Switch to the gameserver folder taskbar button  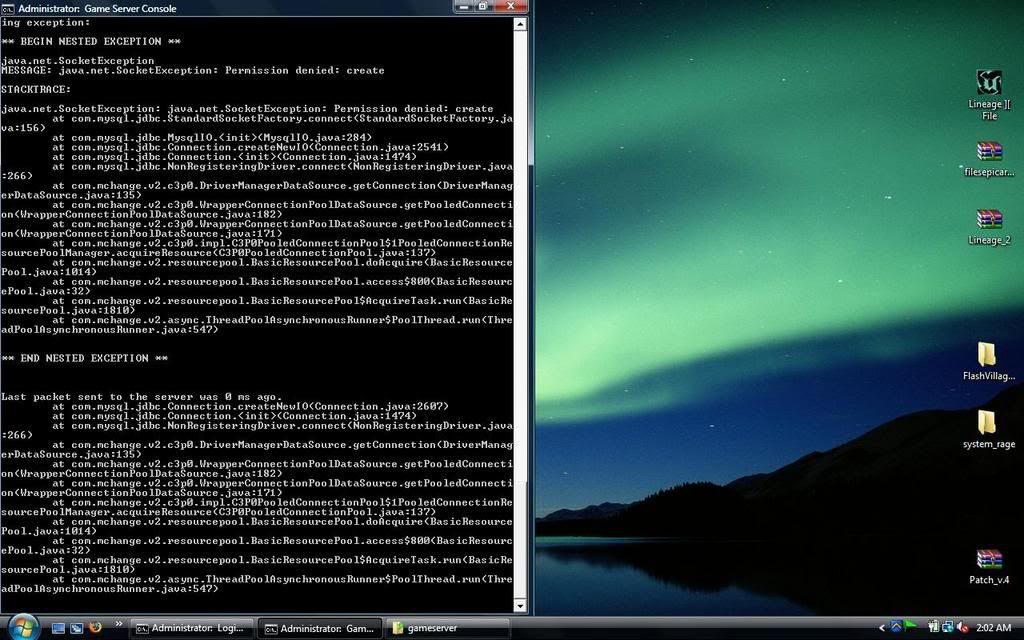pos(447,628)
